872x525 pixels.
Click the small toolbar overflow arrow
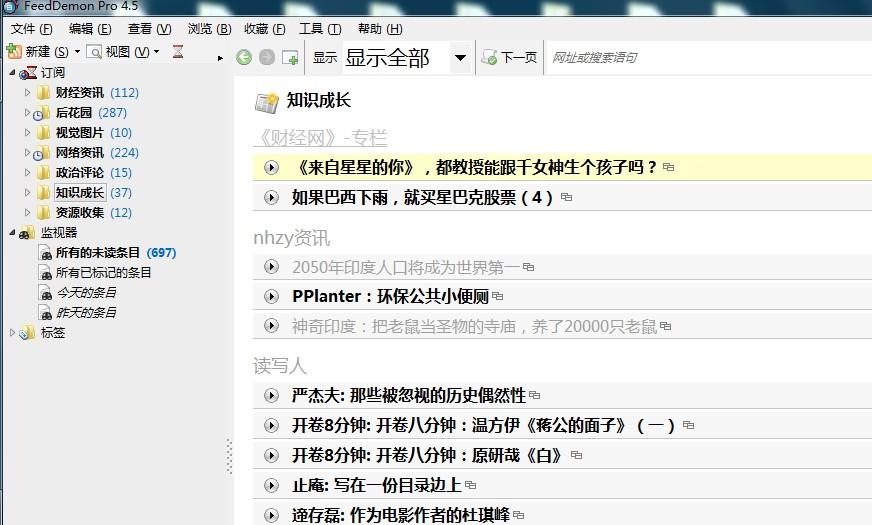pyautogui.click(x=221, y=57)
